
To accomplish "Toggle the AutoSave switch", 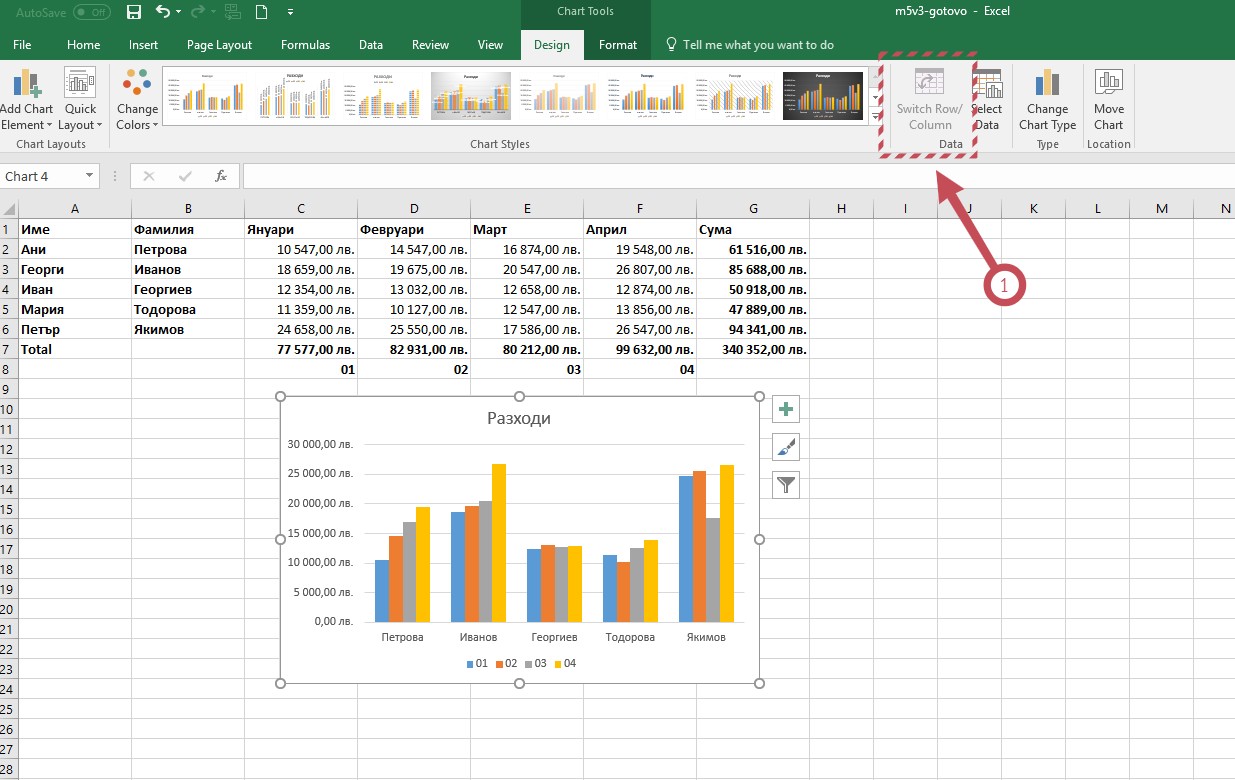I will pos(91,12).
